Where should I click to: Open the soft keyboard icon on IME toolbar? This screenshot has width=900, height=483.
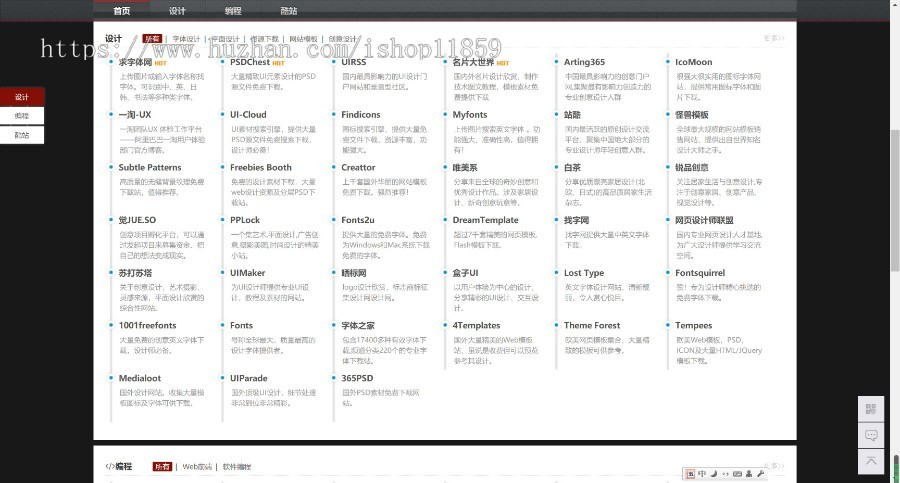click(x=737, y=474)
